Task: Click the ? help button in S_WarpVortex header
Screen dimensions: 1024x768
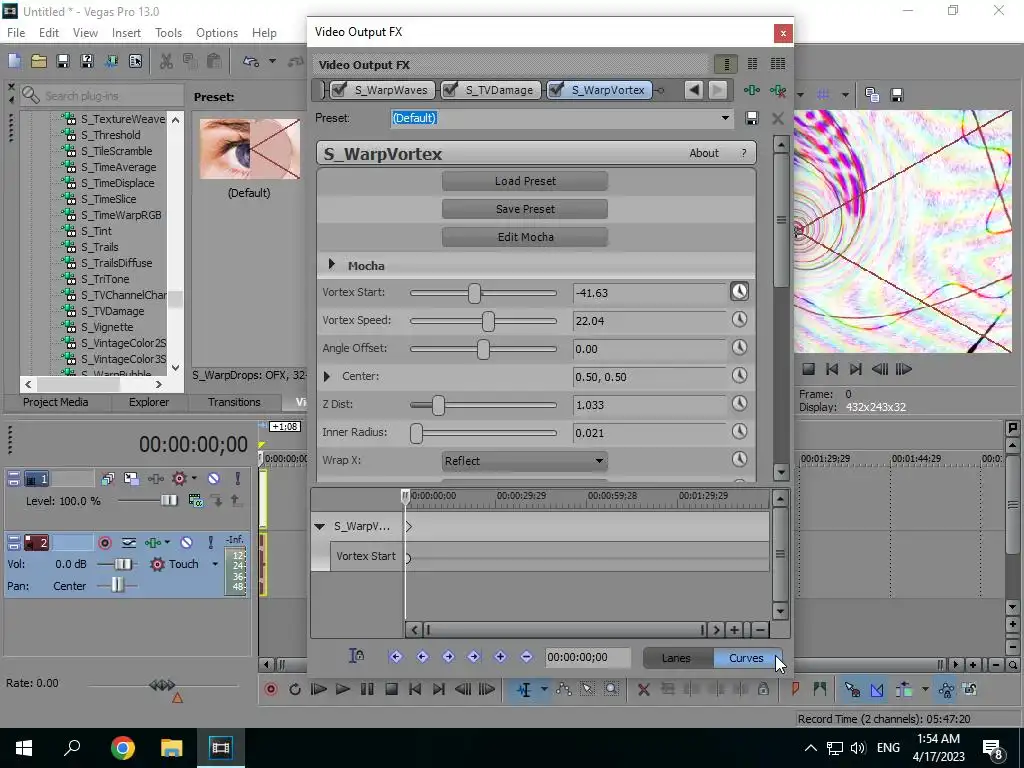Action: point(743,153)
